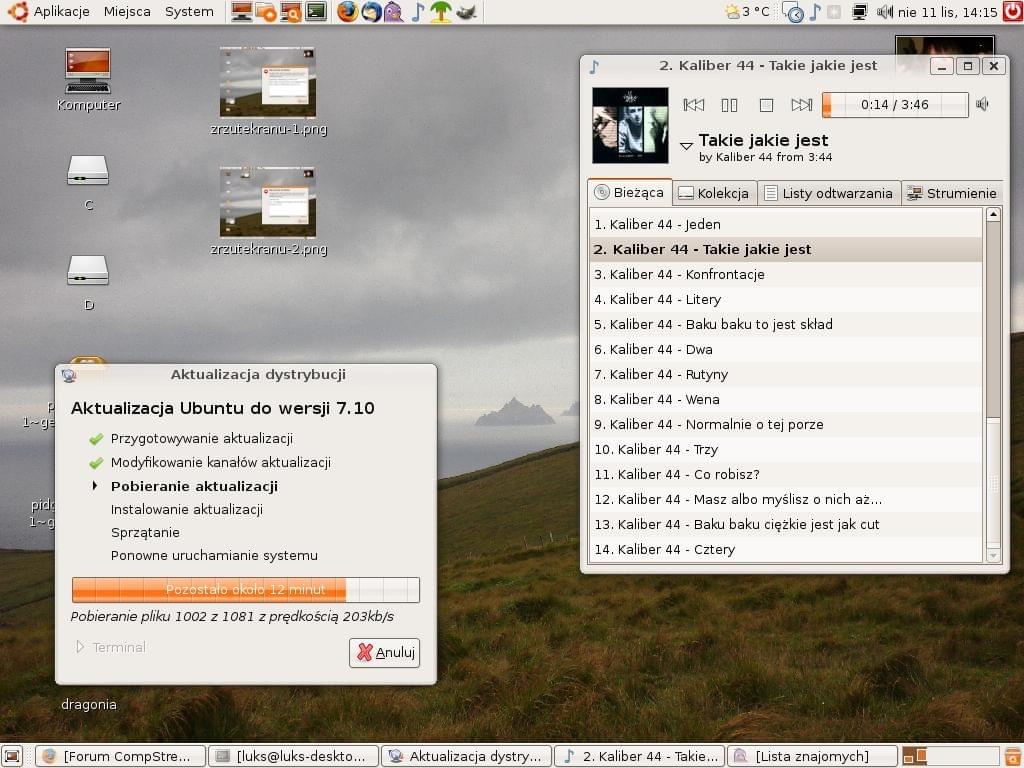This screenshot has width=1024, height=768.
Task: Cancel the upgrade with the Anuluj button
Action: click(385, 652)
